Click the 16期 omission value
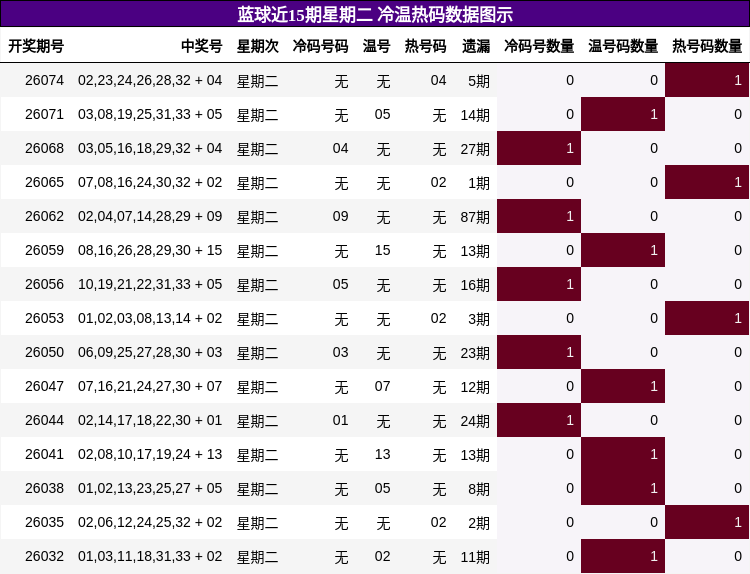The height and width of the screenshot is (574, 750). point(475,285)
